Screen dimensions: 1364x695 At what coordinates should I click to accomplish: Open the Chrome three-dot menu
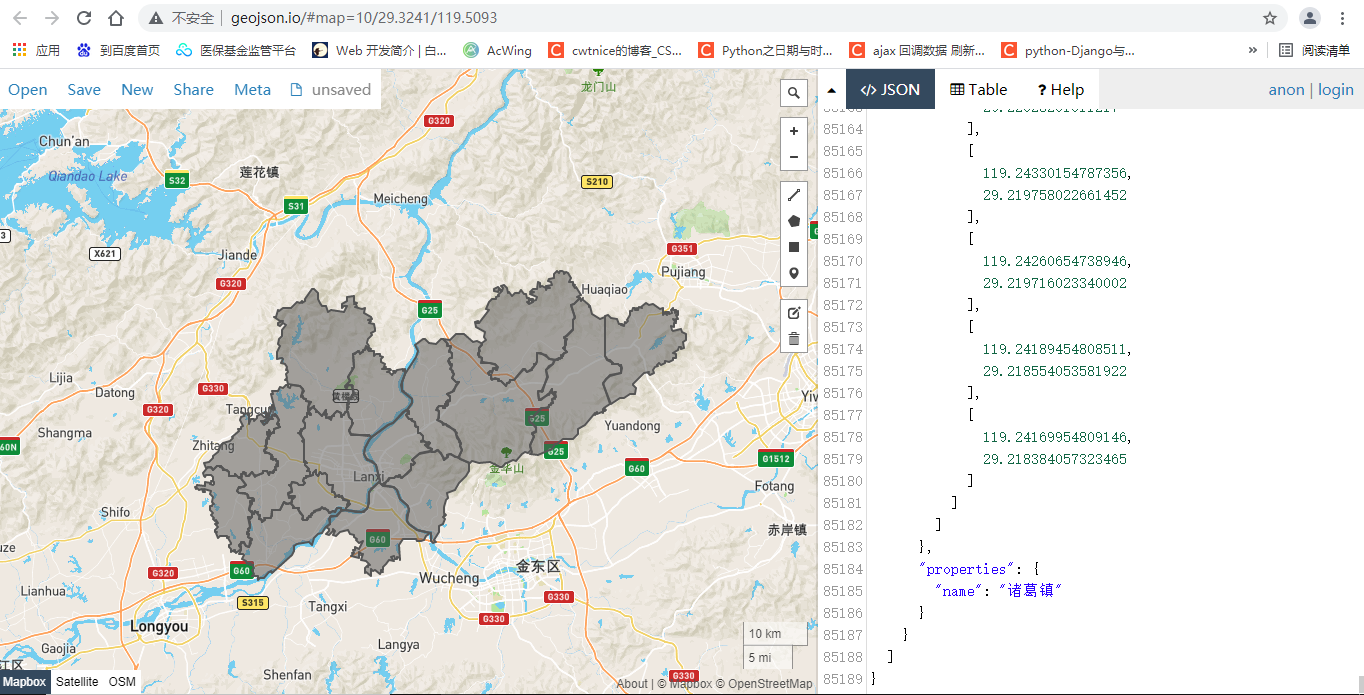click(1343, 18)
